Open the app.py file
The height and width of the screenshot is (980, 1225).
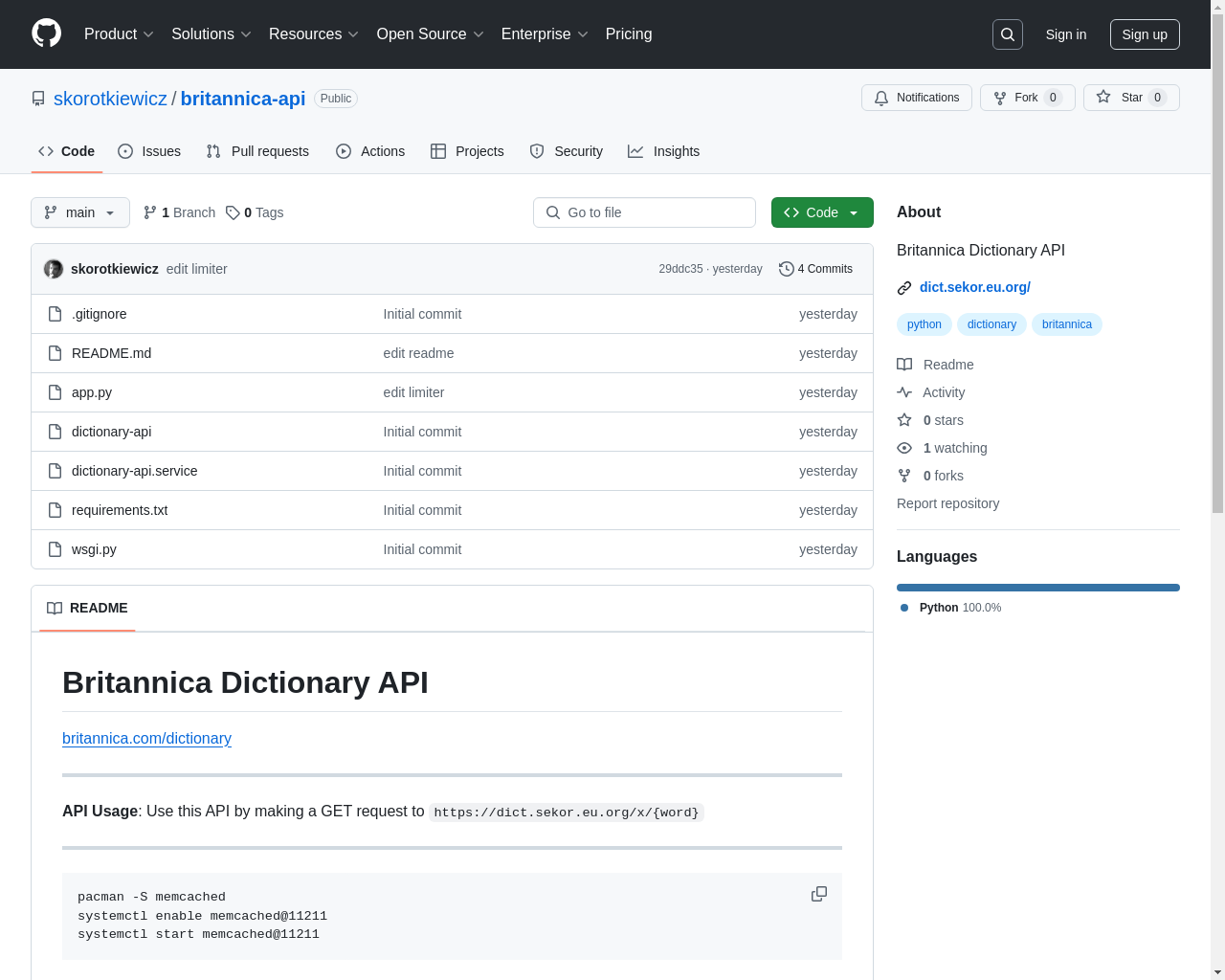[92, 392]
